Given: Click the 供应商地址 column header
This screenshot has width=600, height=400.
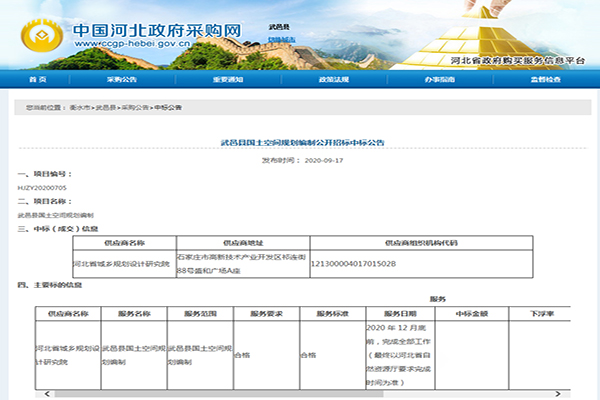Looking at the screenshot, I should (243, 243).
